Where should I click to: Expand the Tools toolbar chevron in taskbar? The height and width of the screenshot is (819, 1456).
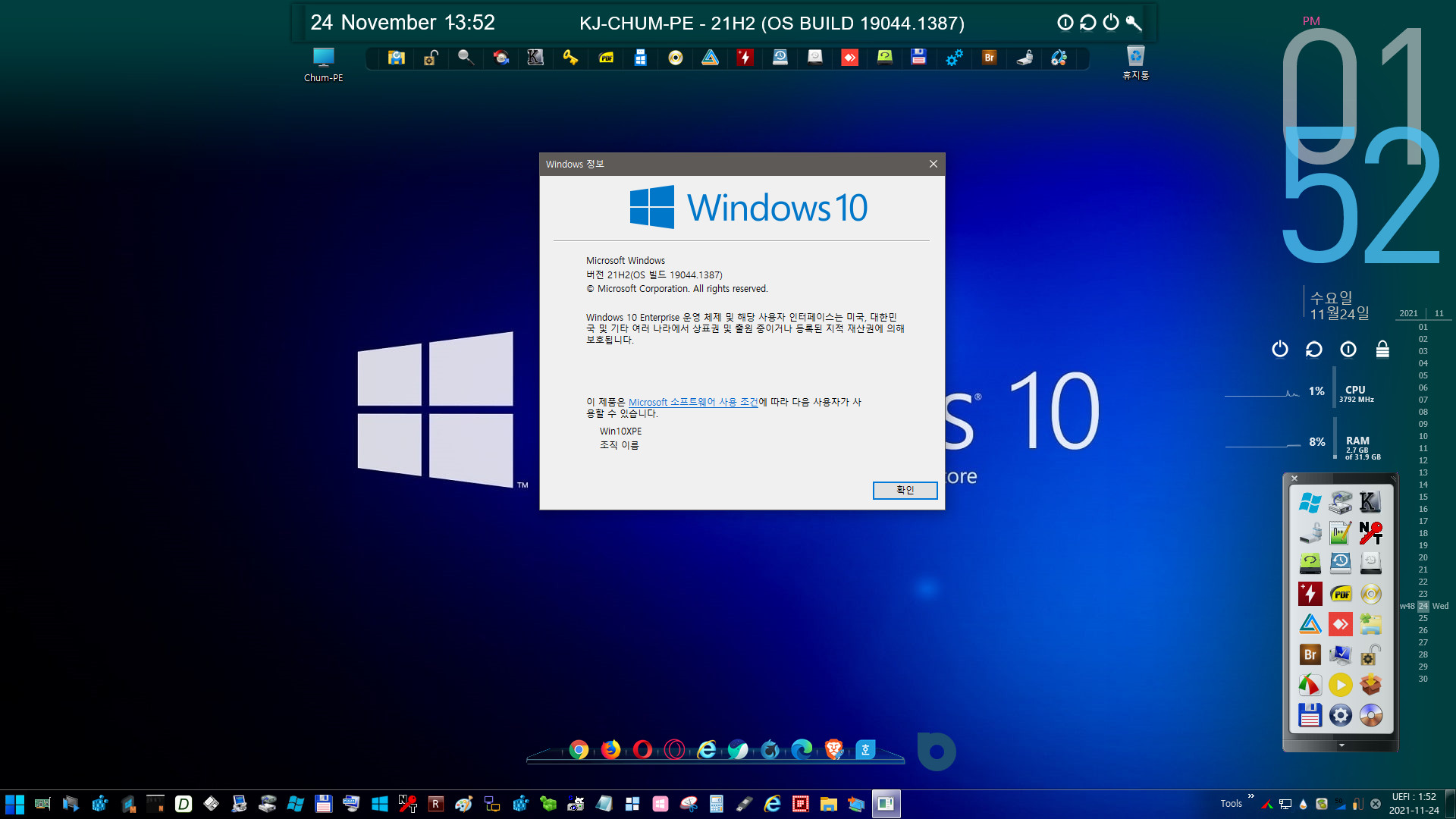click(x=1250, y=796)
